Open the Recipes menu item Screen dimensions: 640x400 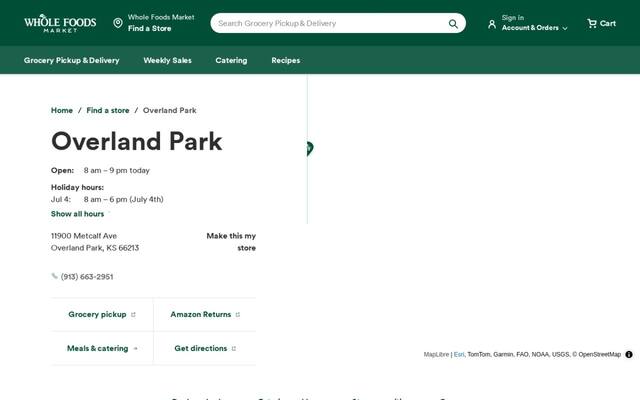click(x=286, y=60)
